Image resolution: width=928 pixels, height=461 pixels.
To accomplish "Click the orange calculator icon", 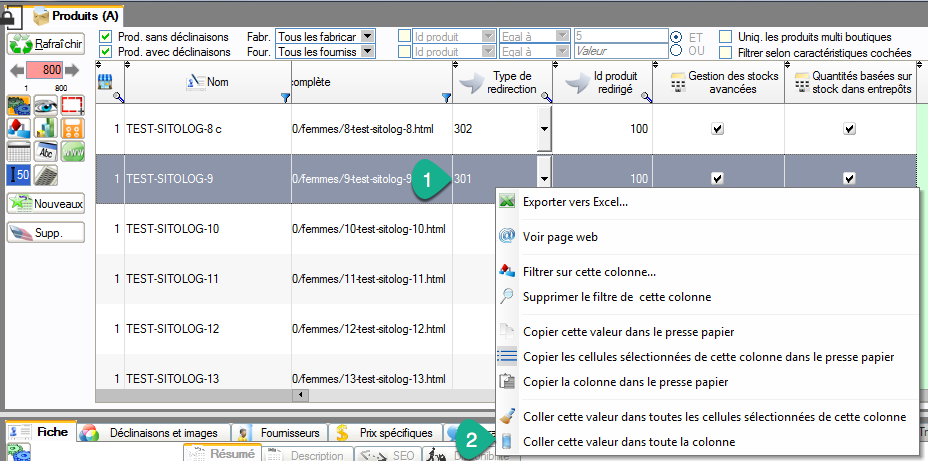I will coord(72,128).
